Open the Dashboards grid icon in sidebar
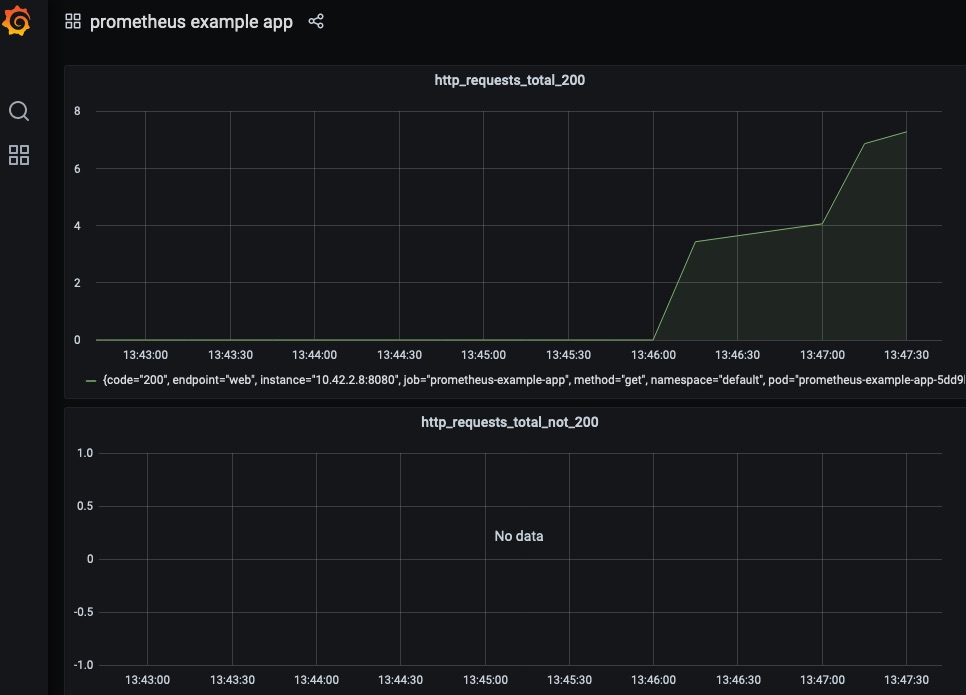 click(19, 155)
